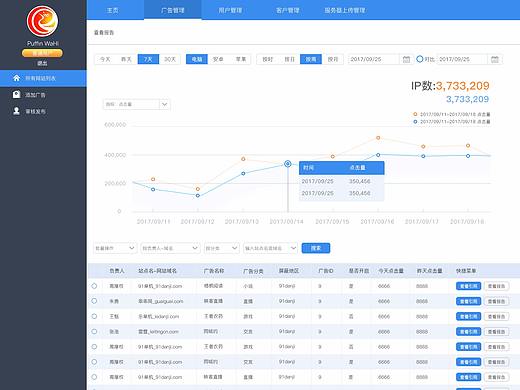Group the chart data by 按日
Viewport: 520px width, 390px height.
[289, 59]
